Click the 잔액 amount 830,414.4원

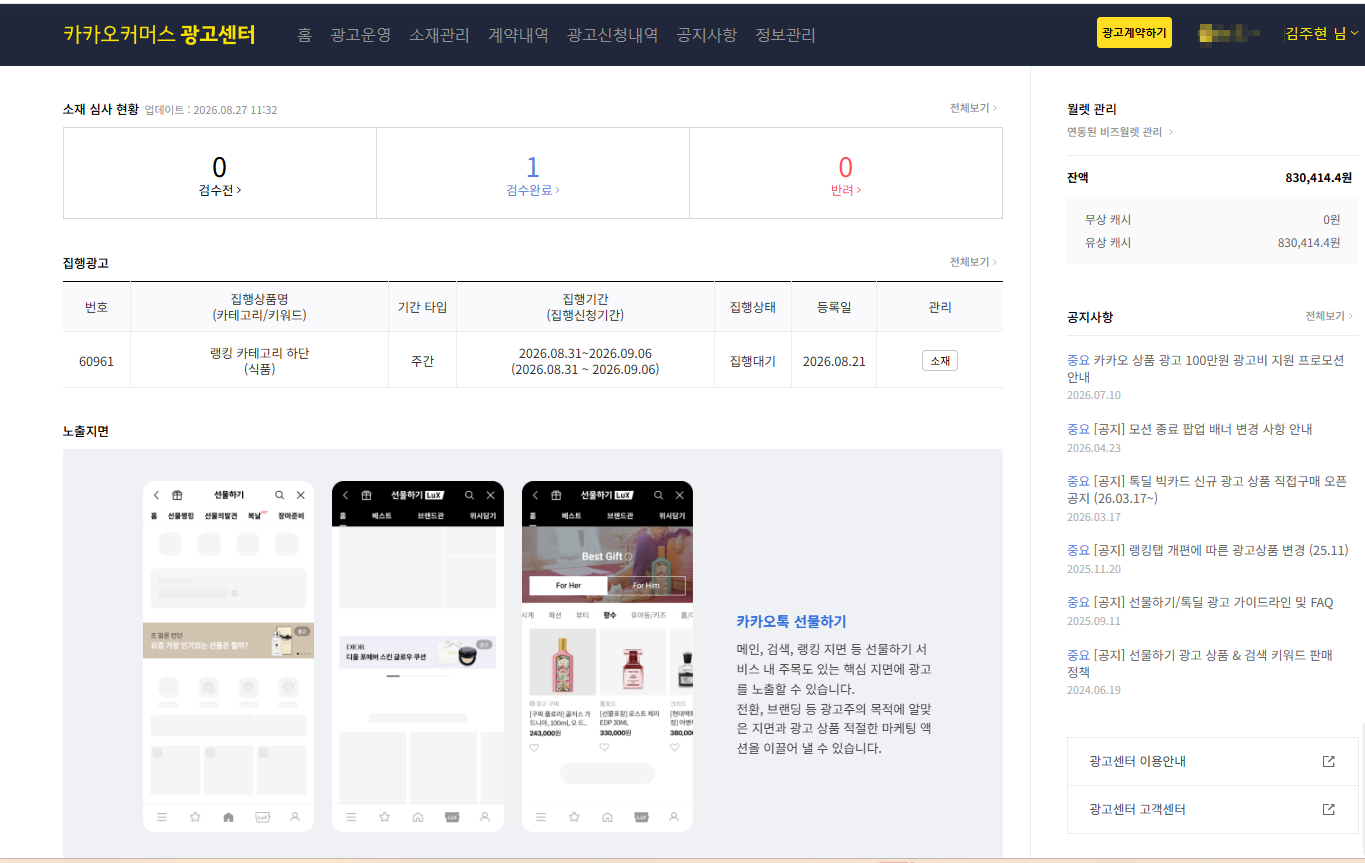click(x=1318, y=178)
